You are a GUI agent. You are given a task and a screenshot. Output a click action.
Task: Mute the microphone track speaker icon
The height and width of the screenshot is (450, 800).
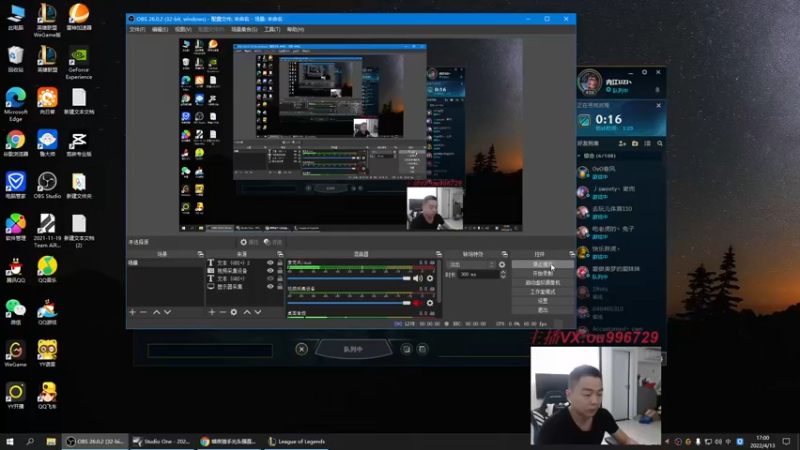(418, 278)
